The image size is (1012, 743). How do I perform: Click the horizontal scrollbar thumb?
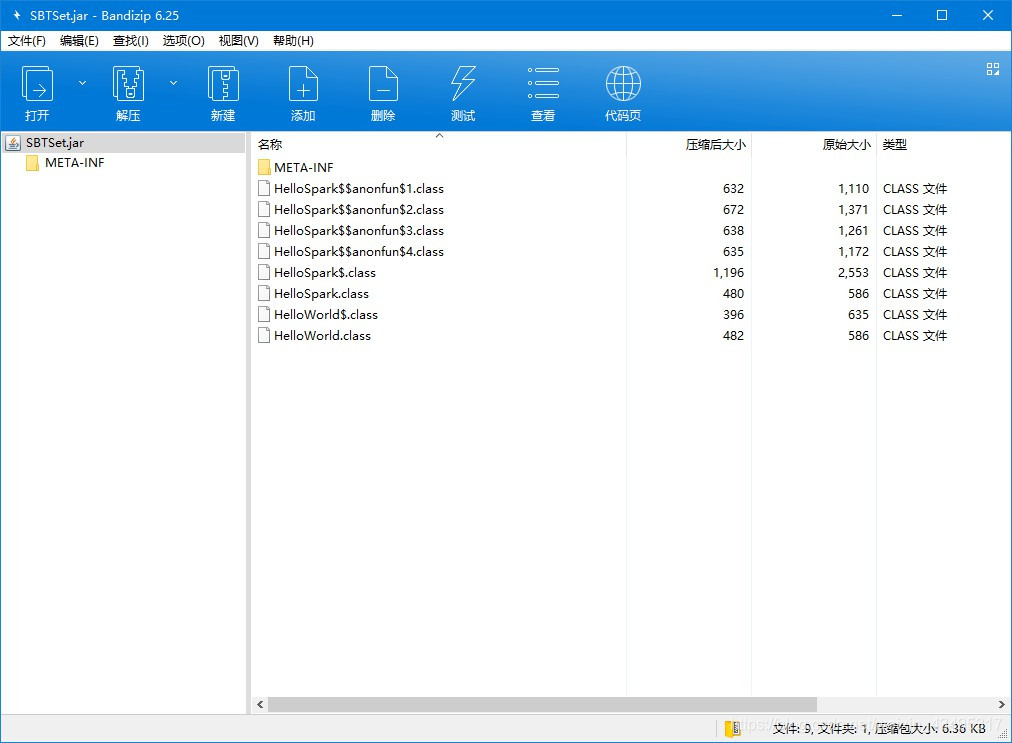543,704
